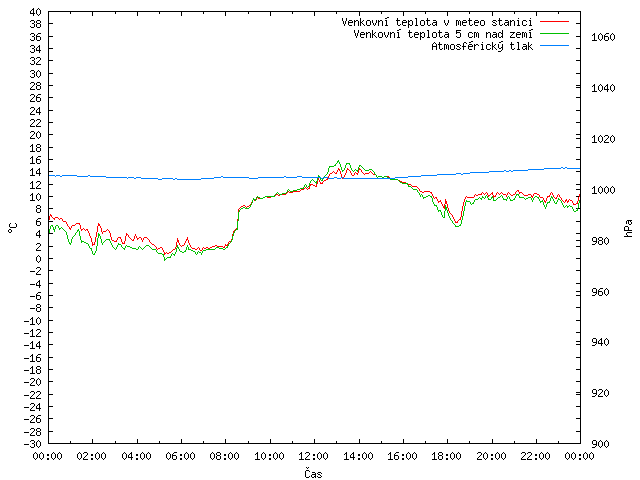Click the 06:00 time label

pyautogui.click(x=181, y=456)
